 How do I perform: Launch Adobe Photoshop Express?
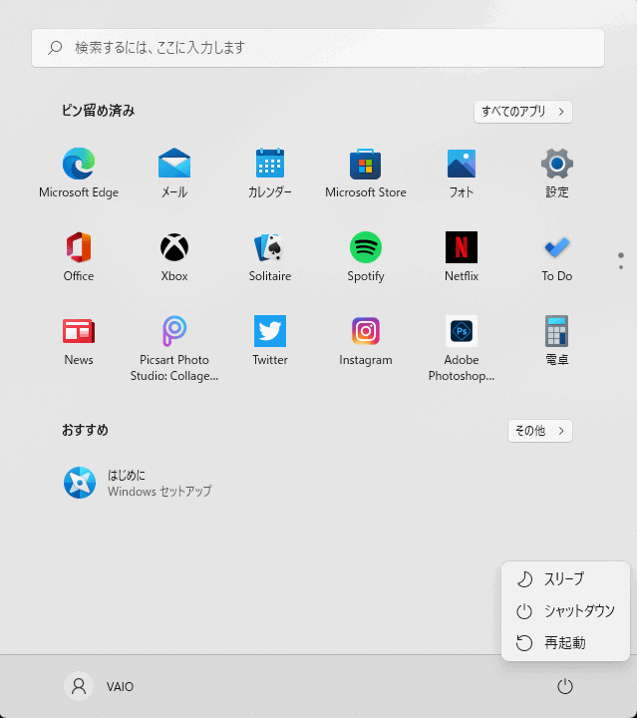pyautogui.click(x=461, y=348)
